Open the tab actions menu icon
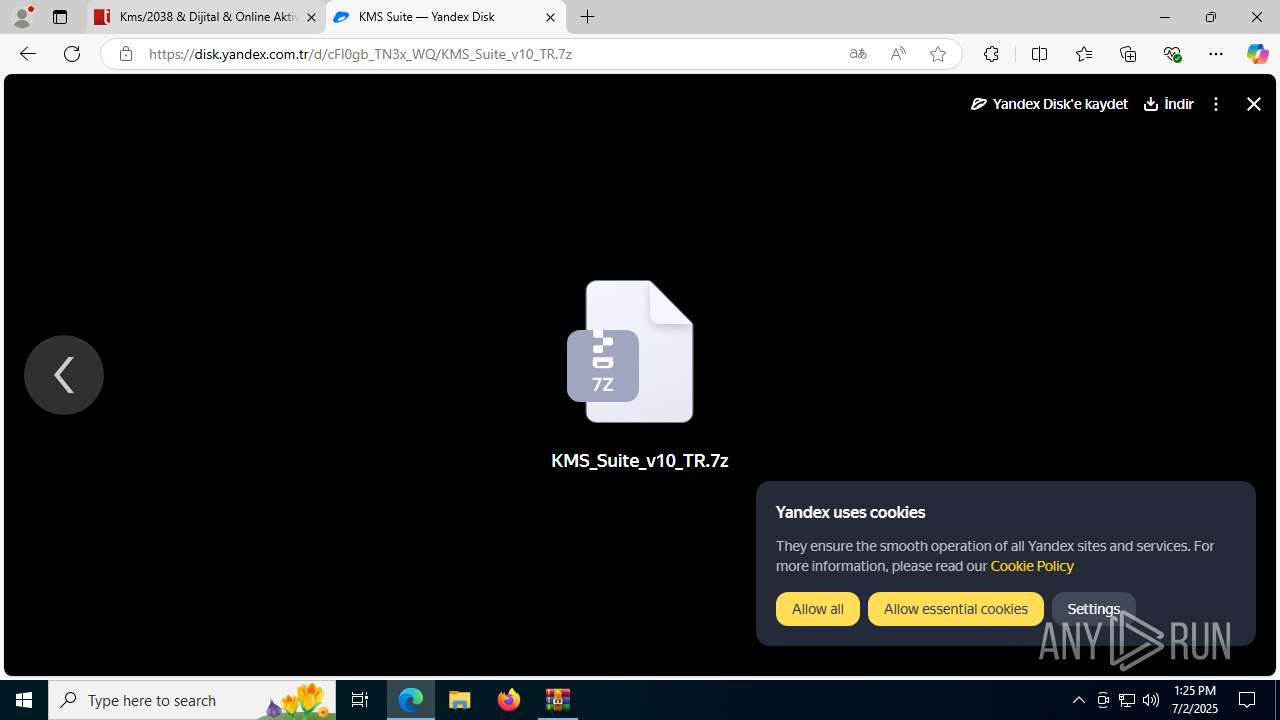 point(60,17)
